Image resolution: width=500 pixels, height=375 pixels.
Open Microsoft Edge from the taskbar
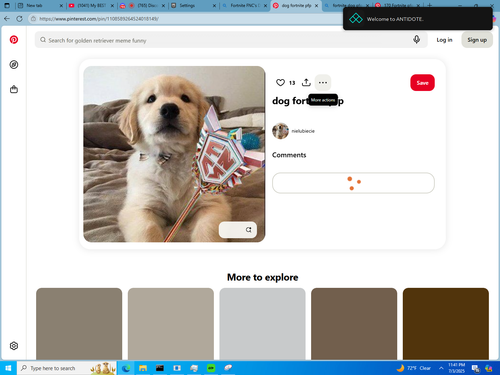click(x=126, y=368)
